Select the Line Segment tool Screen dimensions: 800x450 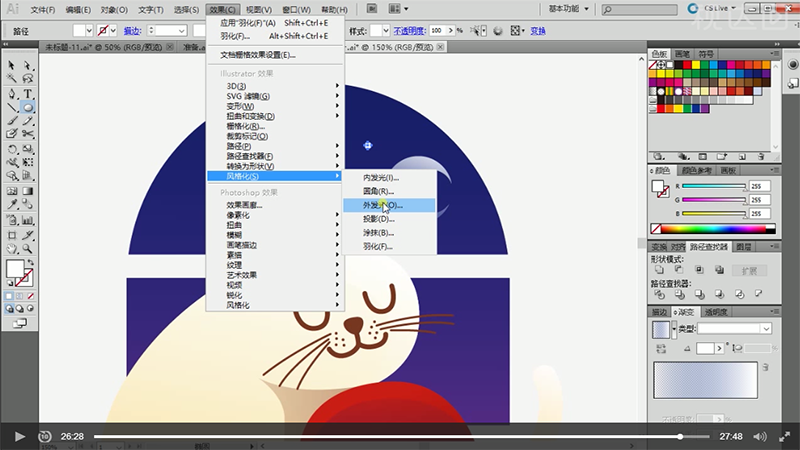[x=12, y=107]
